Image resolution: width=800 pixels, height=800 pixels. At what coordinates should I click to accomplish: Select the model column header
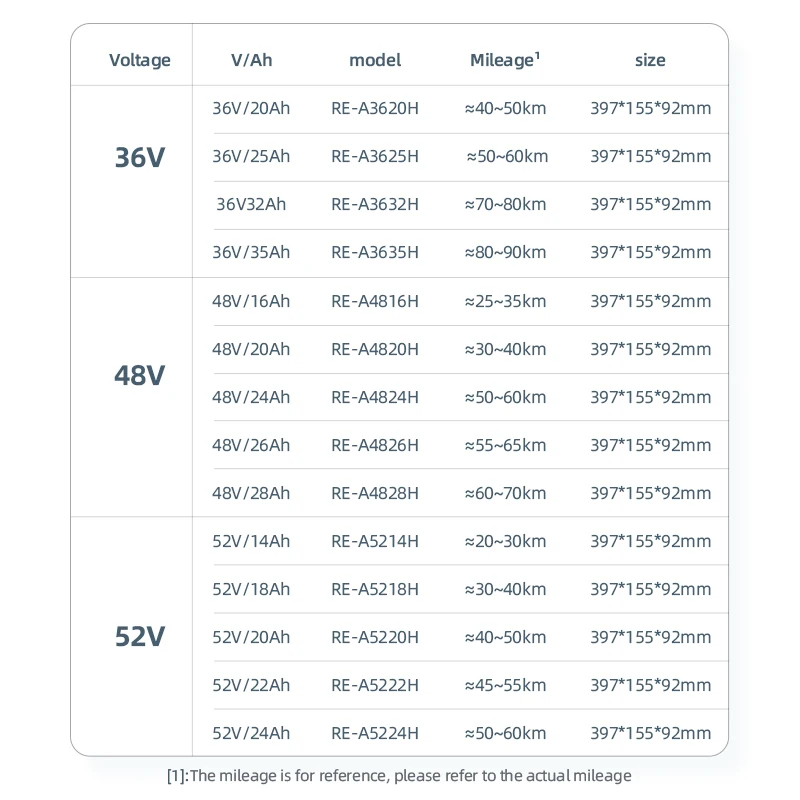pos(375,60)
